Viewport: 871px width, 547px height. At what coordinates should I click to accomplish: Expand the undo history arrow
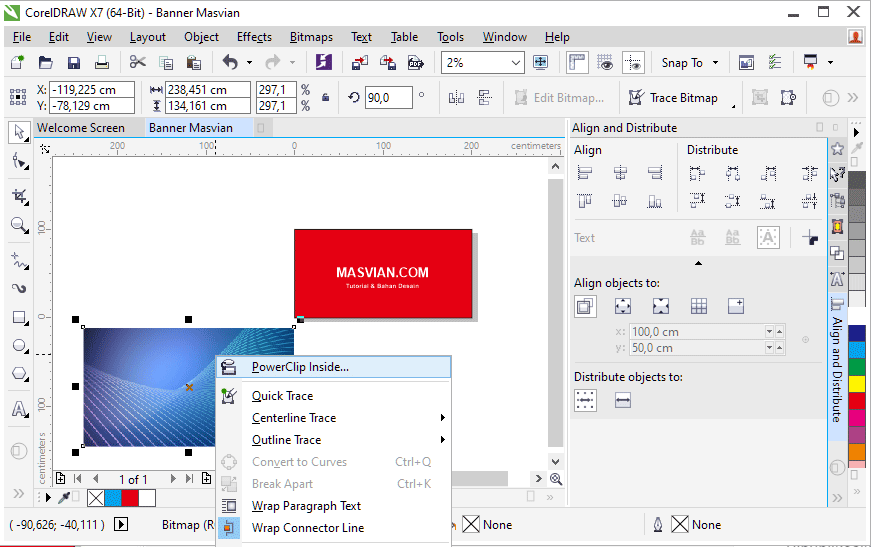pyautogui.click(x=249, y=63)
